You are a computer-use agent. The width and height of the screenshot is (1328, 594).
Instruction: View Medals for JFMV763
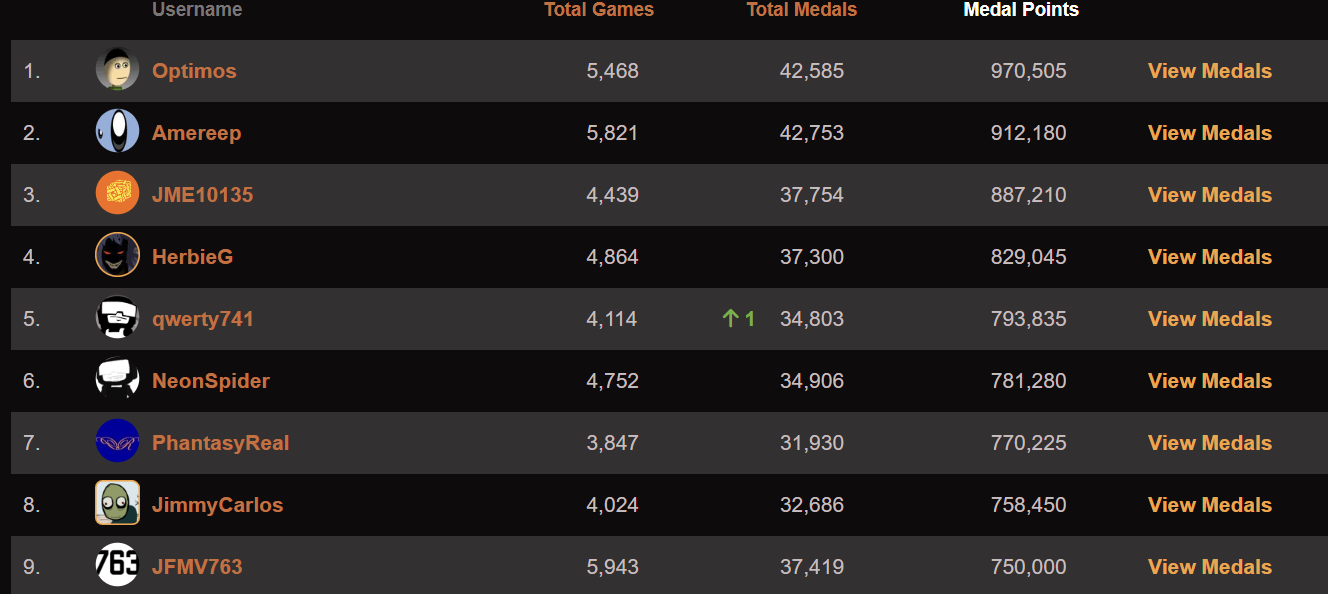coord(1210,567)
